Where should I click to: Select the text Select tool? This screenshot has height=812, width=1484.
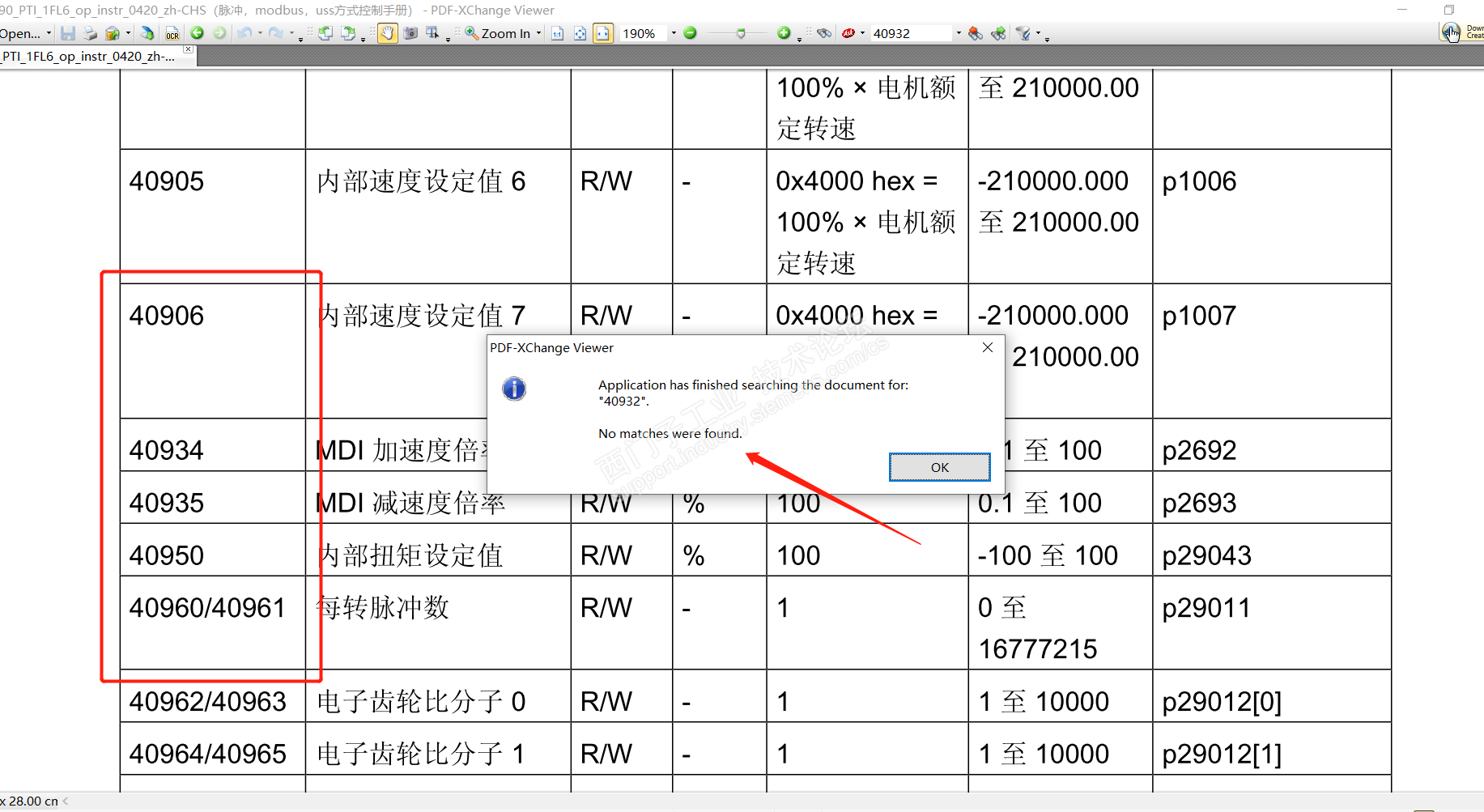tap(432, 33)
